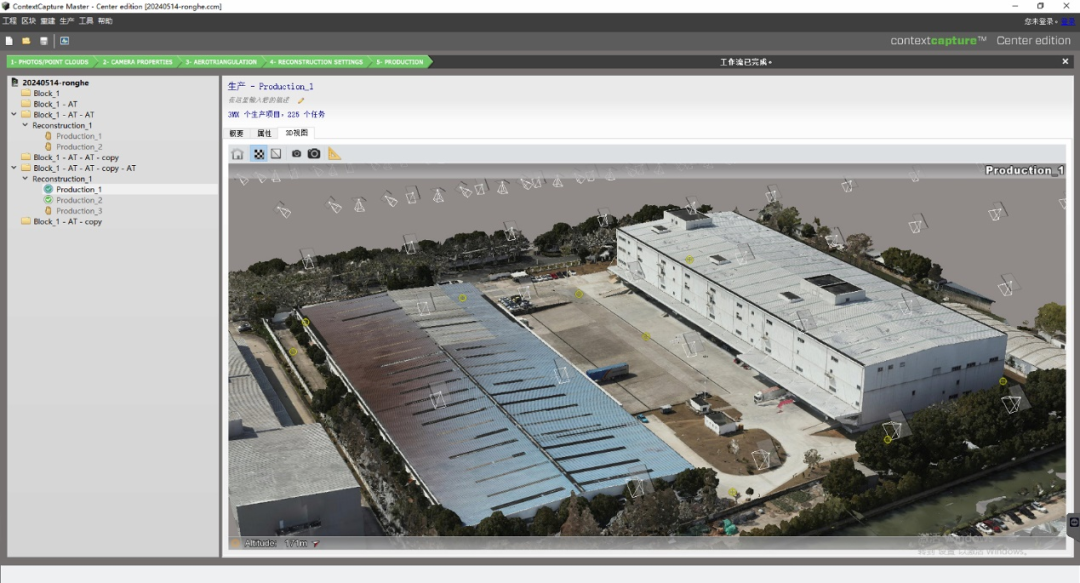Switch to the 概要 tab

tap(236, 133)
